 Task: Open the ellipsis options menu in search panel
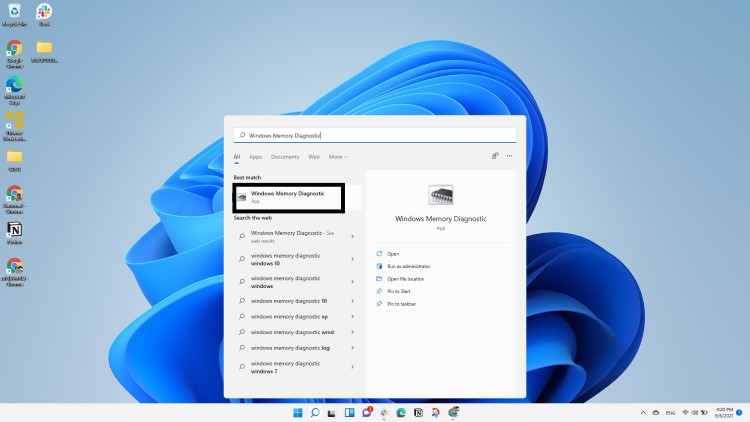coord(509,156)
